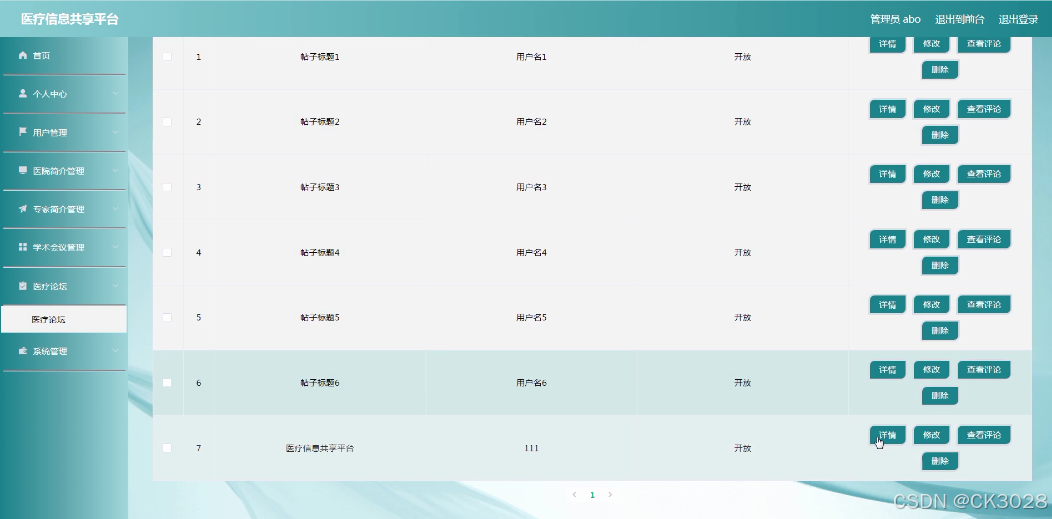Viewport: 1052px width, 519px height.
Task: Click the home icon beside 首页
Action: click(x=23, y=56)
